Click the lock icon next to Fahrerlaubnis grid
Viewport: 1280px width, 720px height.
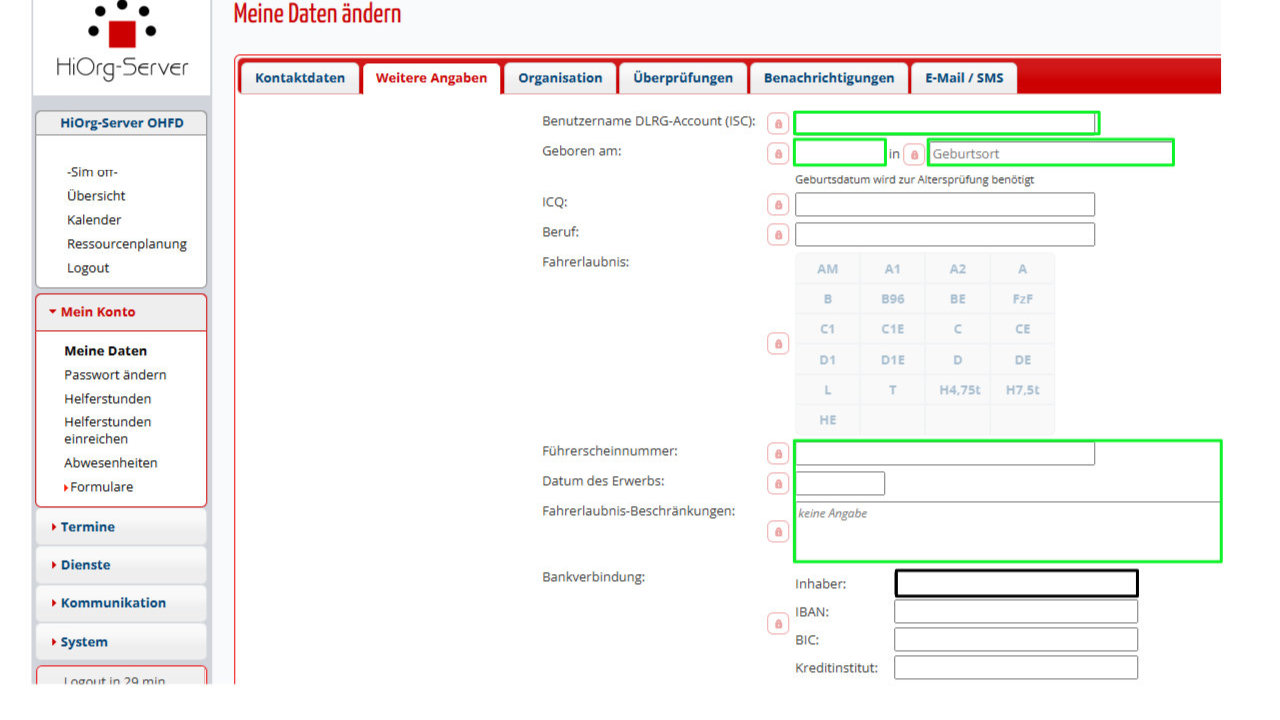(777, 344)
